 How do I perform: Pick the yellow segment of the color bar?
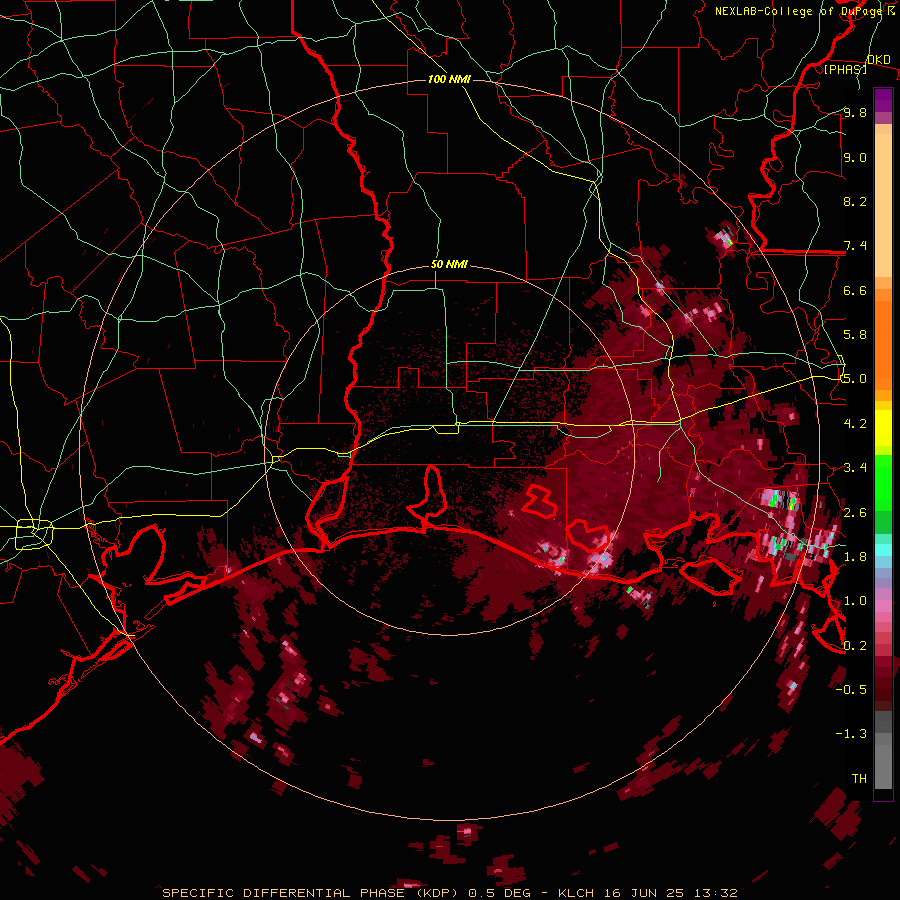tap(883, 428)
